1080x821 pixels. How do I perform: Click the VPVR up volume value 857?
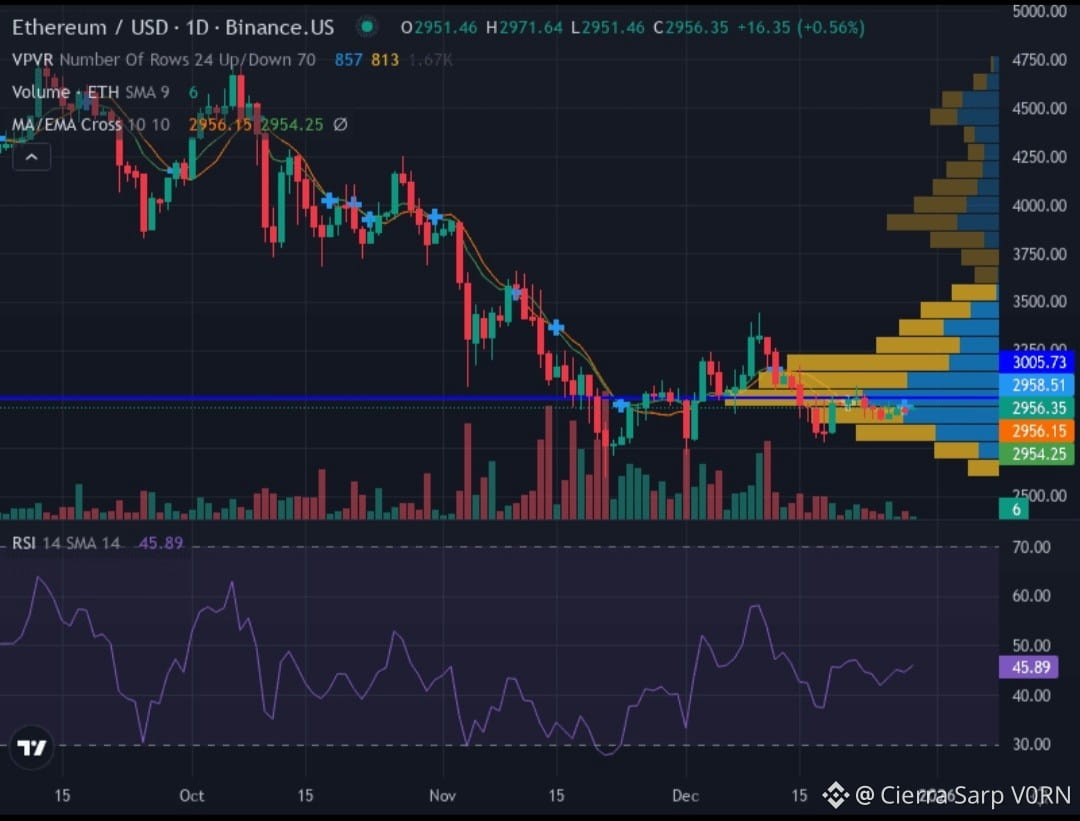pyautogui.click(x=349, y=60)
